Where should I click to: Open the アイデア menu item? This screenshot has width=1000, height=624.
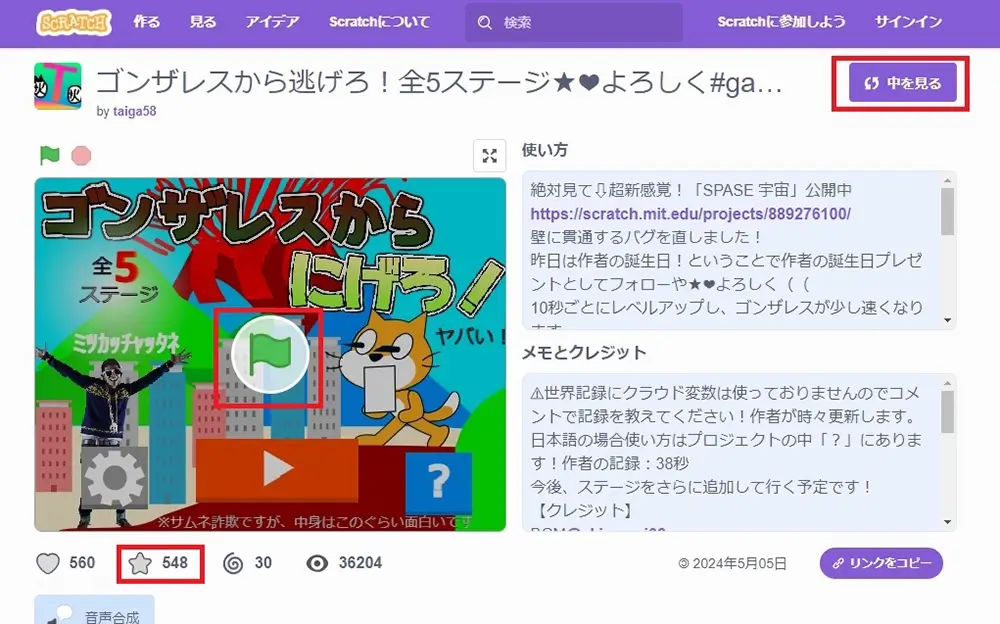point(272,22)
